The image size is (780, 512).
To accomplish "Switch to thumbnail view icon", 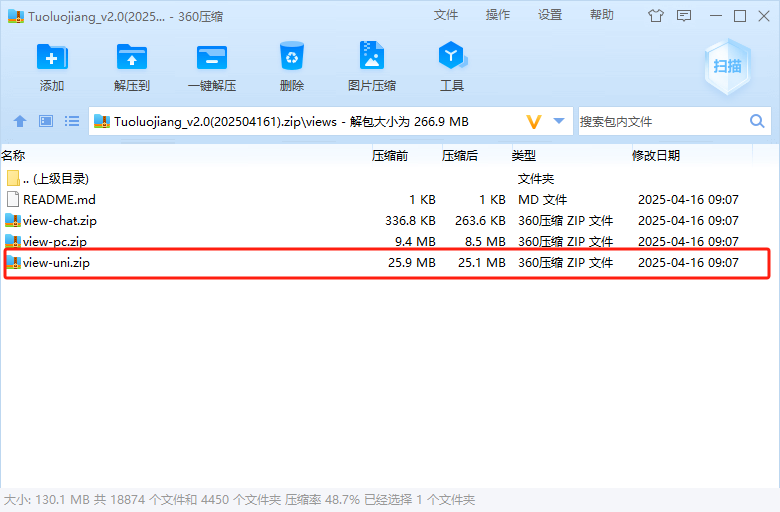I will coord(46,121).
